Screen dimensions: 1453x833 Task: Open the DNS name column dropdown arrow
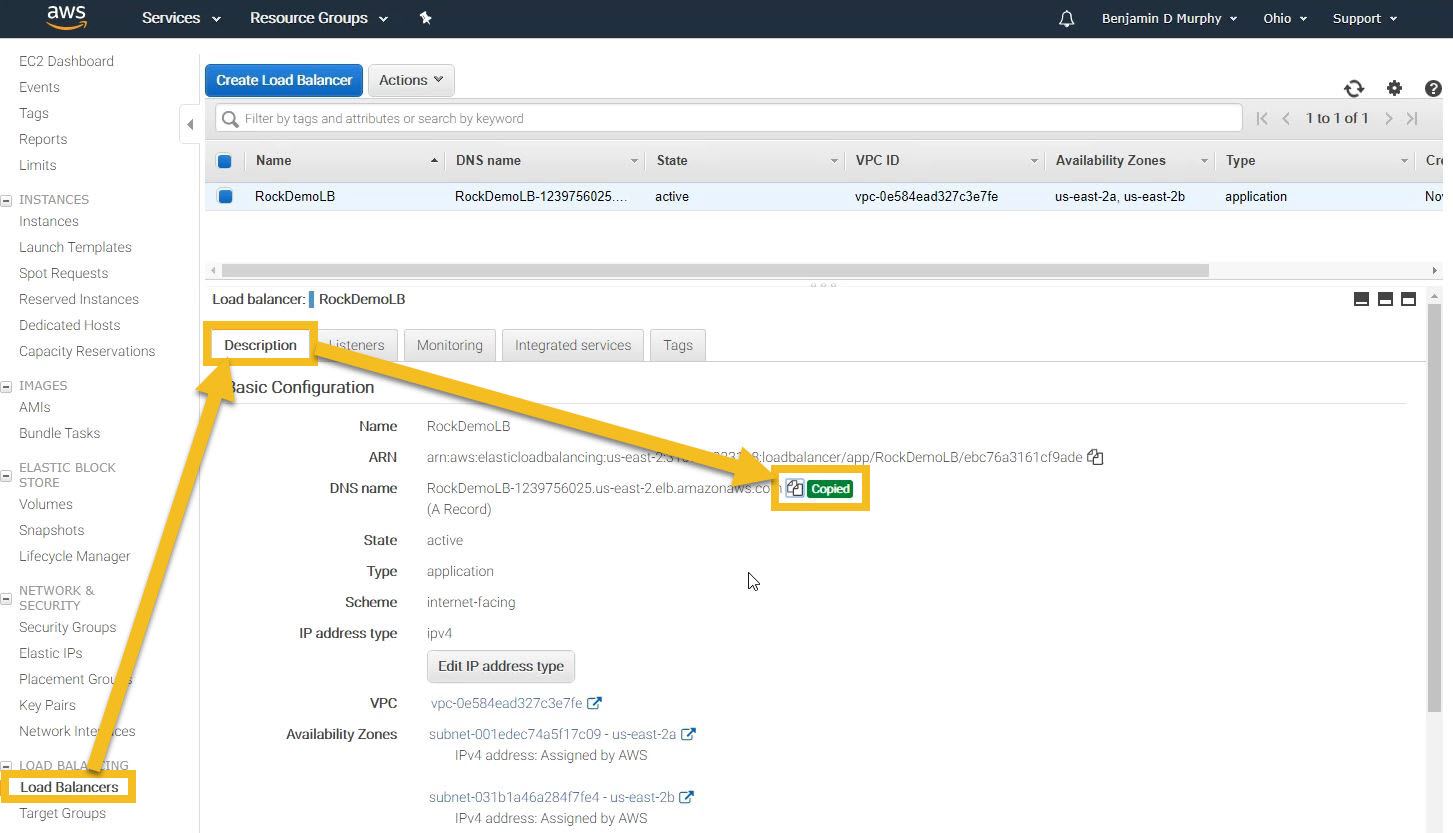tap(634, 161)
